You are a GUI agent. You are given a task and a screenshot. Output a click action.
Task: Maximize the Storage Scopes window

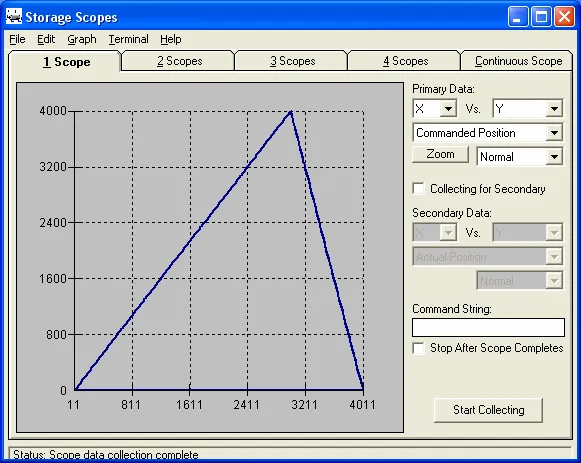click(541, 17)
